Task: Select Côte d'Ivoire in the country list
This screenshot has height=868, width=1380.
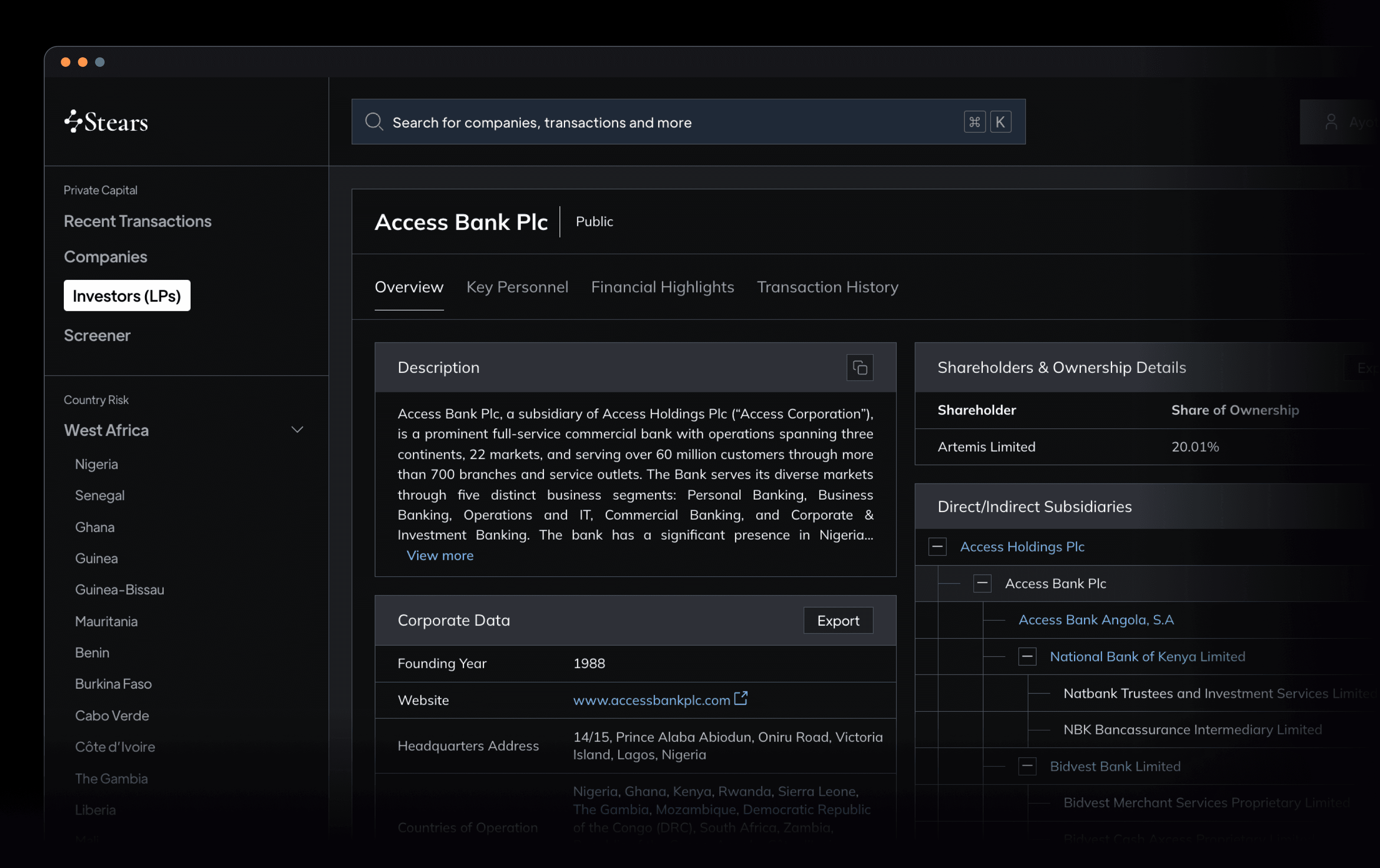Action: (x=115, y=746)
